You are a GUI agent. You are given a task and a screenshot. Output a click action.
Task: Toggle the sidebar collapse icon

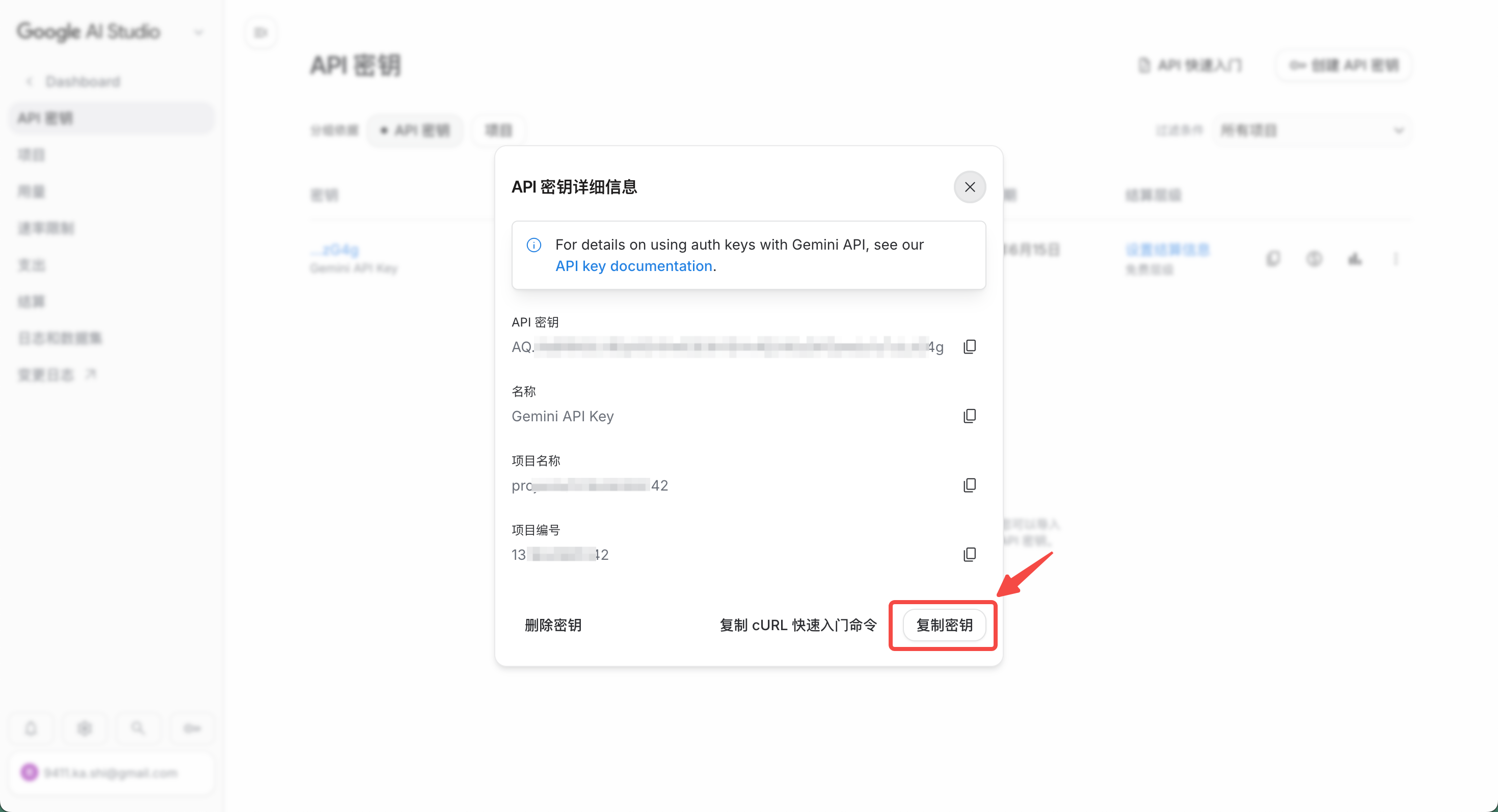[260, 33]
